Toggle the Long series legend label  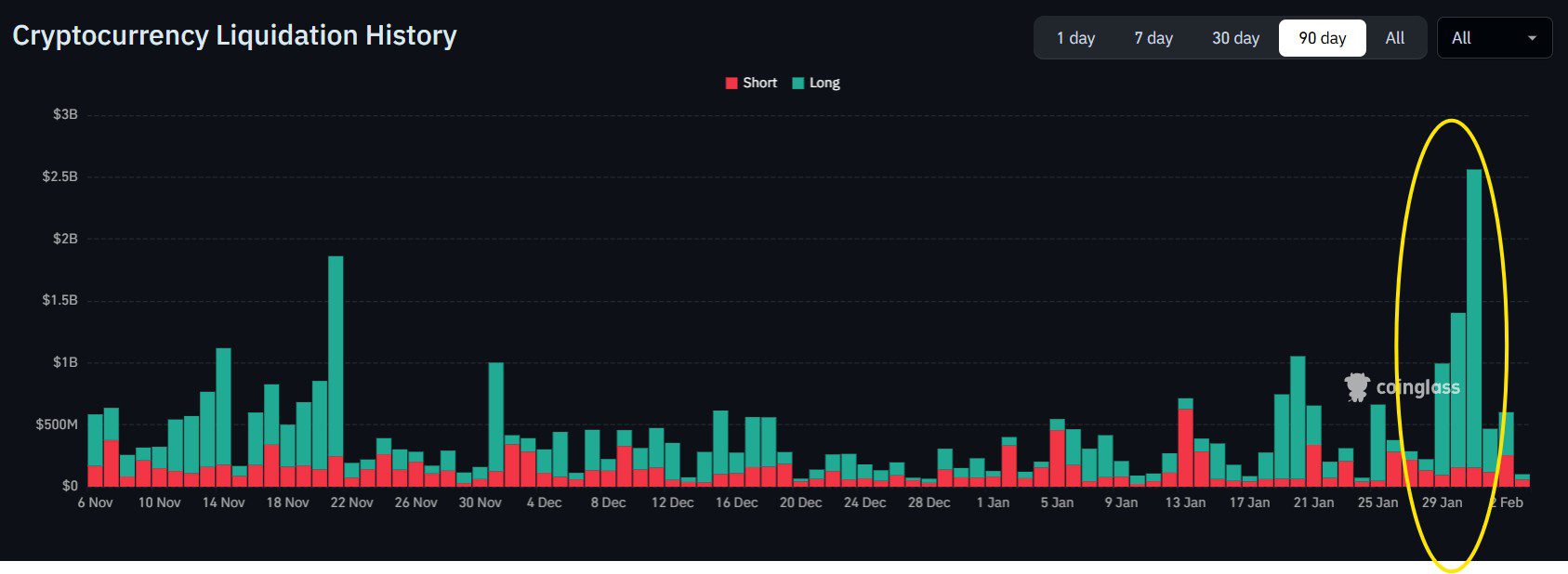pos(824,83)
